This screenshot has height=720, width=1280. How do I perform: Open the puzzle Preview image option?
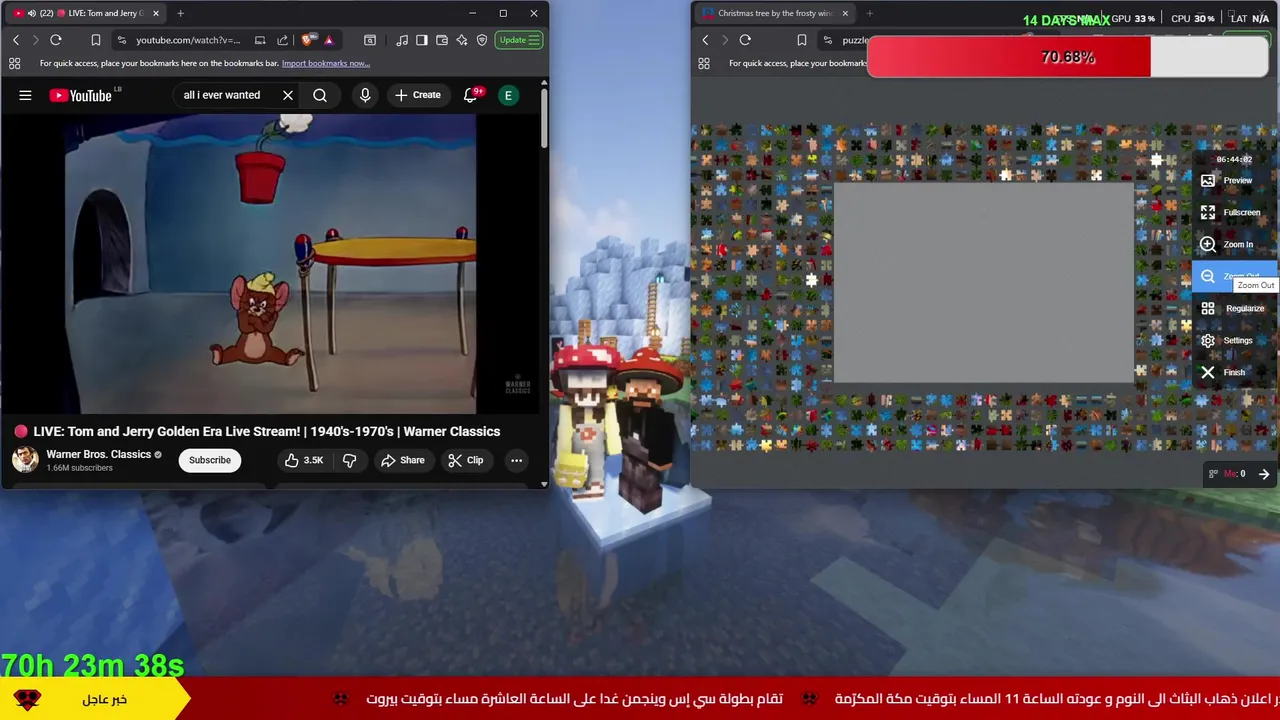point(1236,180)
